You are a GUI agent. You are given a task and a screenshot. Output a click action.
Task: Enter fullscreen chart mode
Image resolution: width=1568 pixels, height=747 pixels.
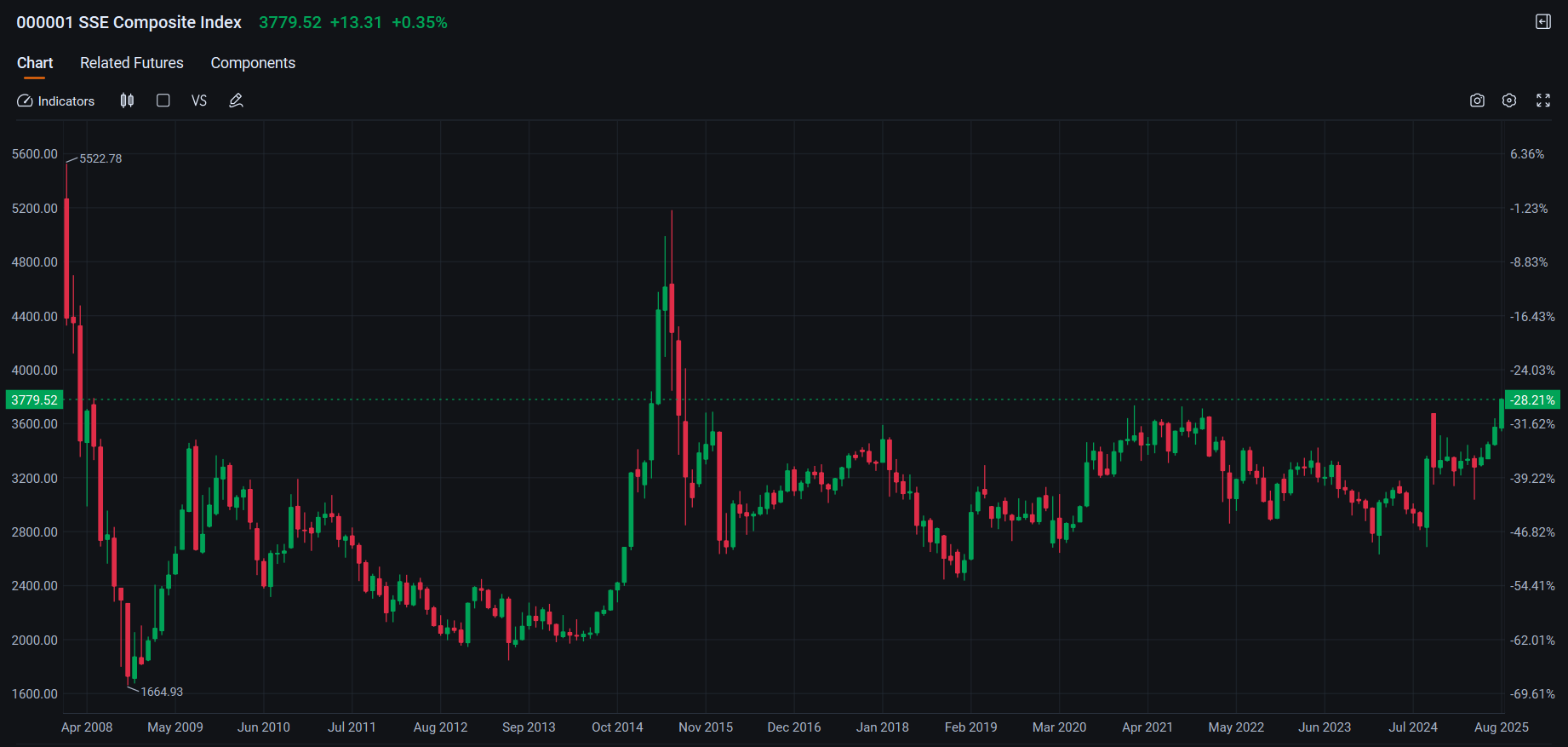(1542, 101)
